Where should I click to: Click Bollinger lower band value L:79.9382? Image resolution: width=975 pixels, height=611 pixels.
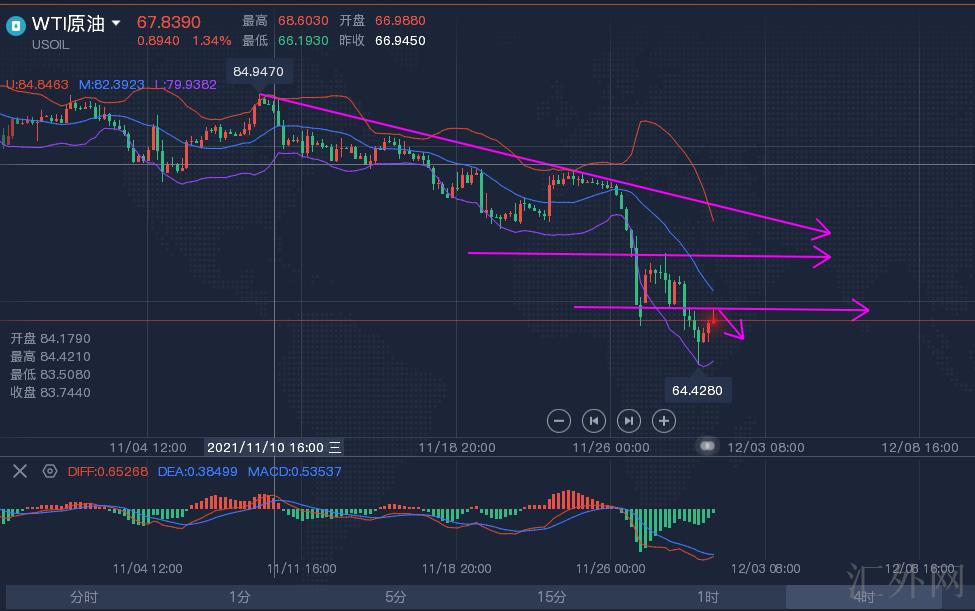coord(185,85)
